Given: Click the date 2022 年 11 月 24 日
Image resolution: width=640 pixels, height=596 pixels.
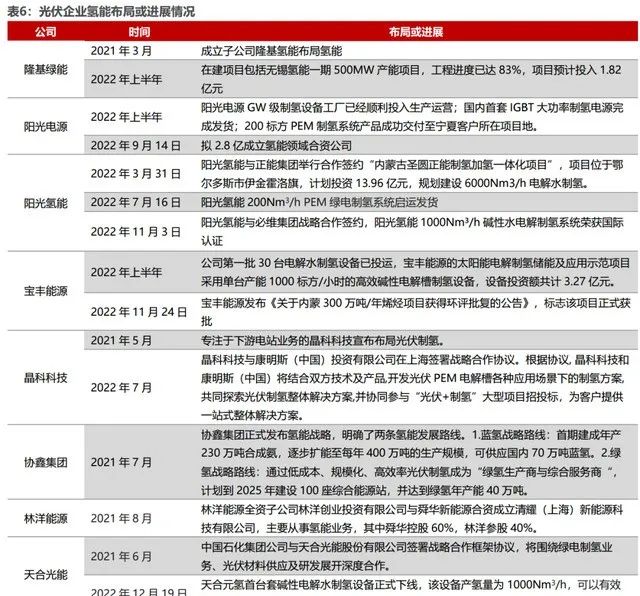Looking at the screenshot, I should click(139, 312).
